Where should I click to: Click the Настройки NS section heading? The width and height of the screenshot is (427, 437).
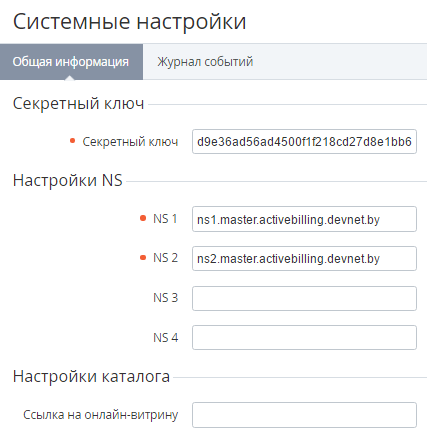pos(68,180)
